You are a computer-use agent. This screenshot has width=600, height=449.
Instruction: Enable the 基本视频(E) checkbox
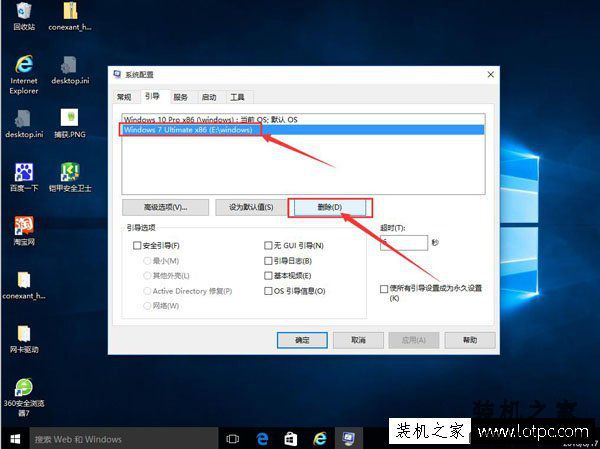(x=268, y=276)
